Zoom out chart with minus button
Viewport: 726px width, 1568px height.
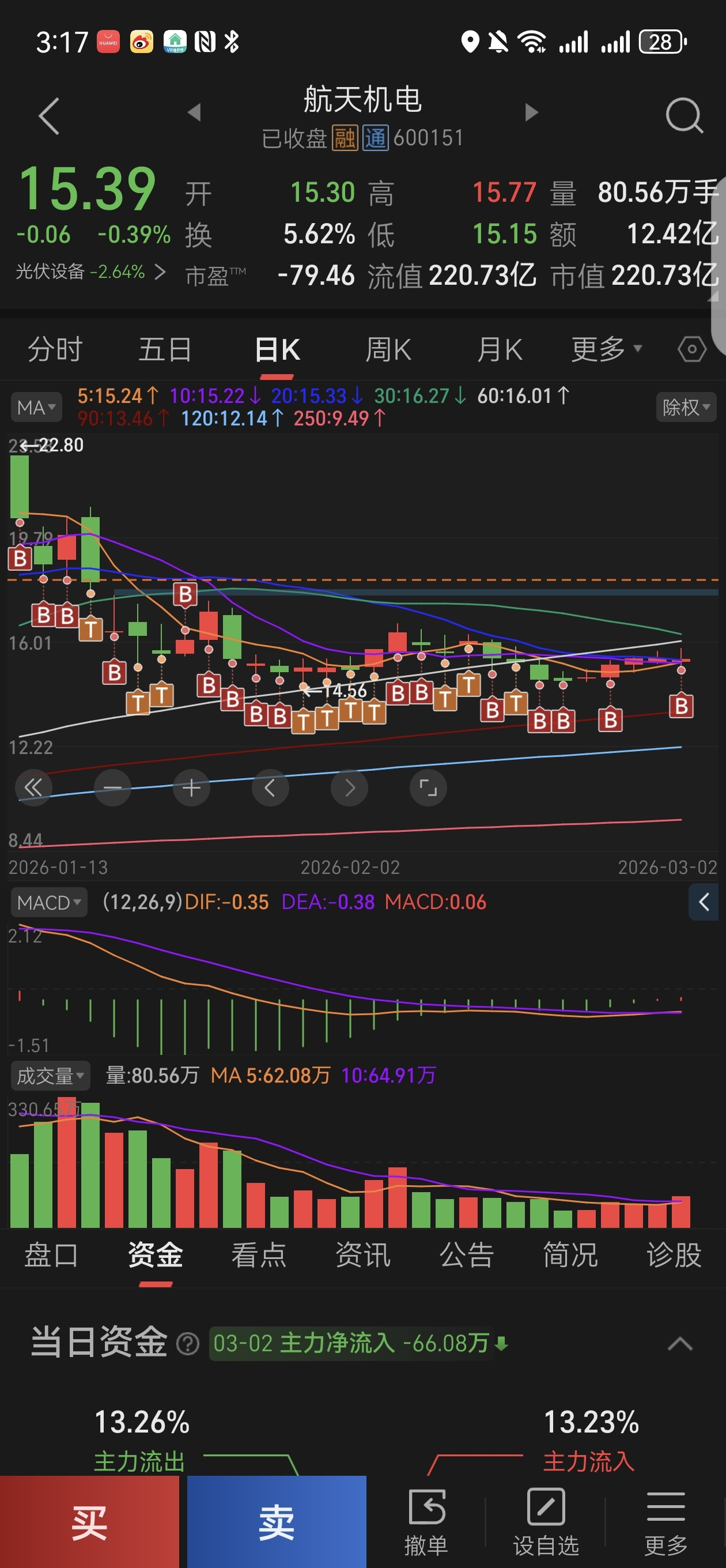[112, 787]
